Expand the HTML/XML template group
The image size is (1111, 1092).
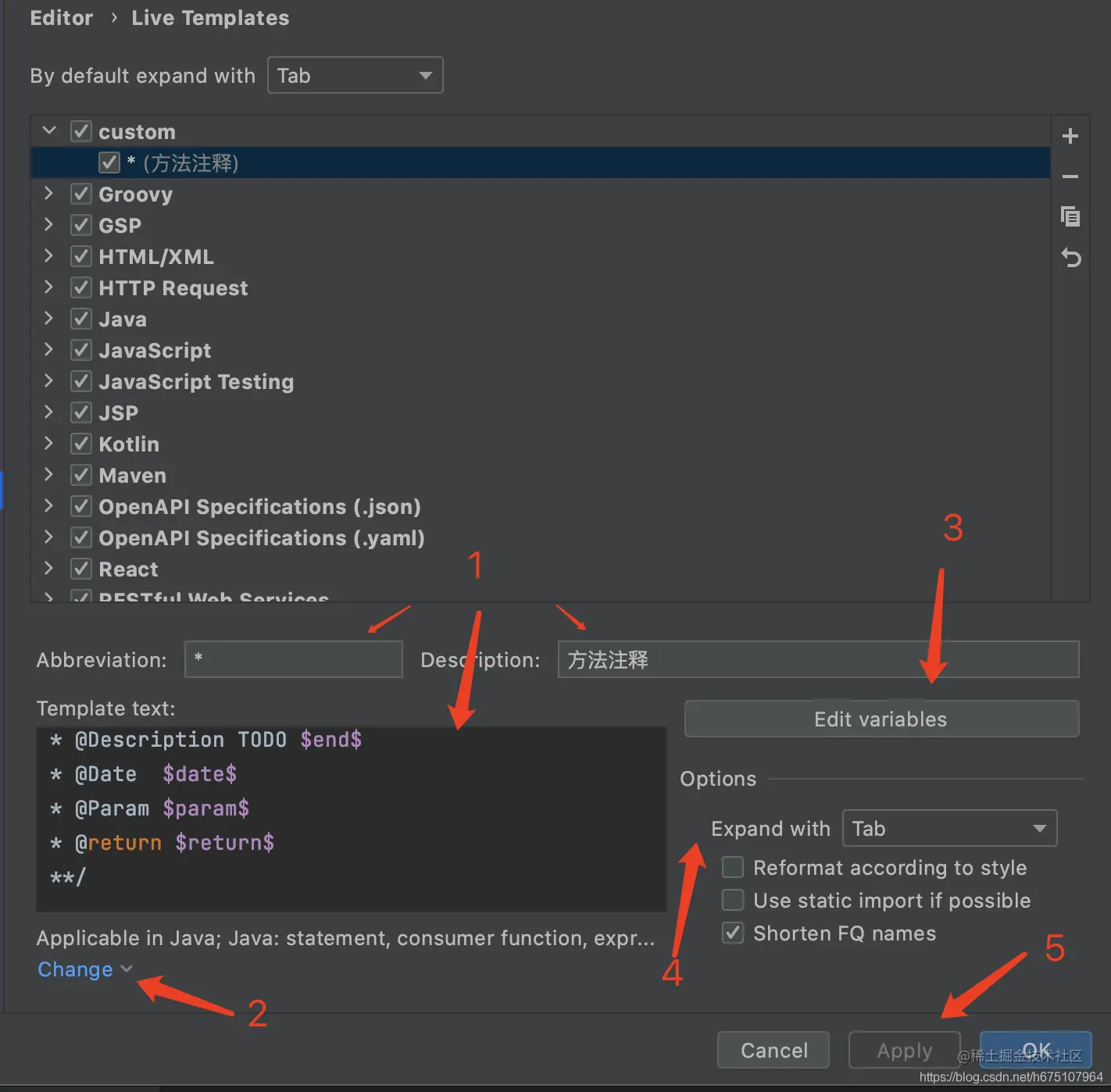[49, 255]
